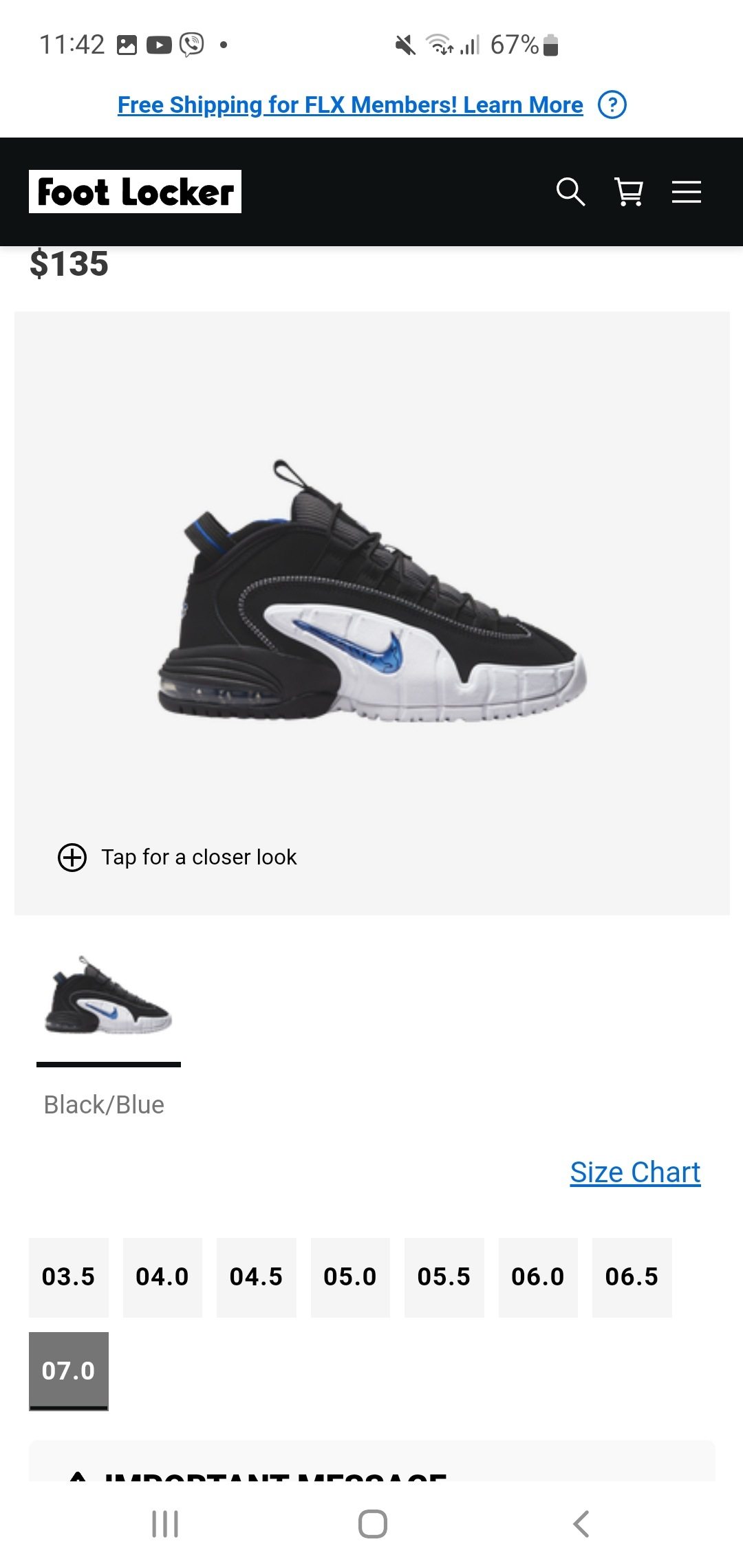Choose shoe size 05.0
The width and height of the screenshot is (743, 1568).
(x=350, y=1277)
